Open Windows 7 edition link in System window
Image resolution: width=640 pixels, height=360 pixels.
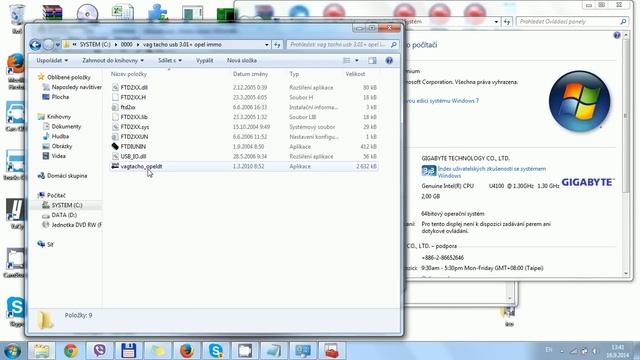coord(441,100)
